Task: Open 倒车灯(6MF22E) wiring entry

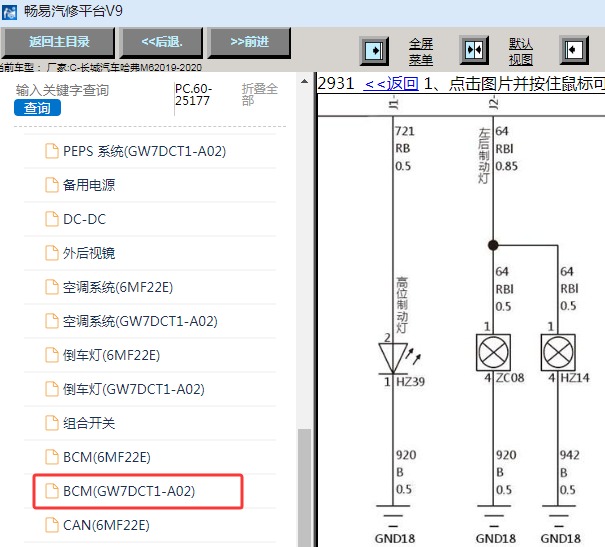Action: click(x=112, y=355)
